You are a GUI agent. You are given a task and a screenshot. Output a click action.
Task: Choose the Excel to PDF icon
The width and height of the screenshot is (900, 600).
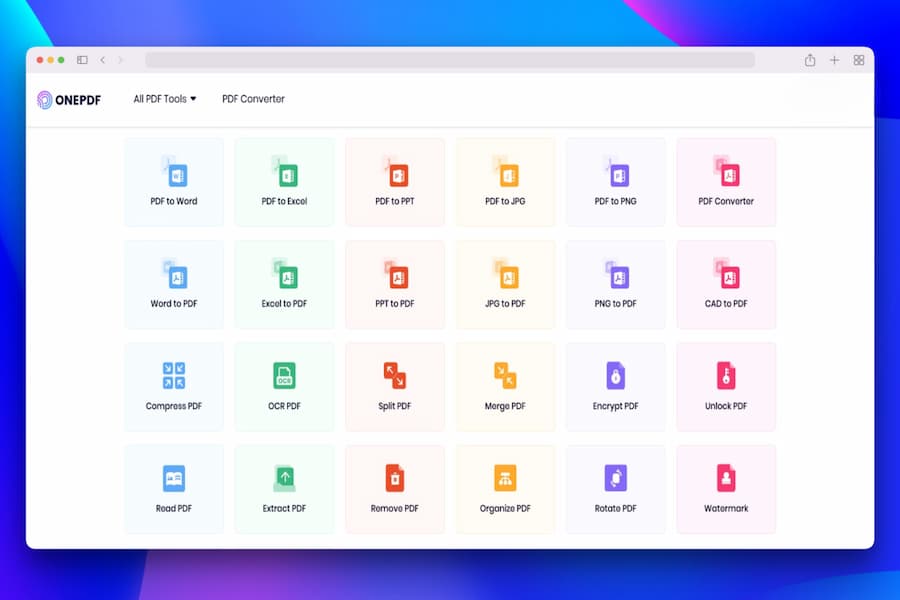click(x=285, y=273)
